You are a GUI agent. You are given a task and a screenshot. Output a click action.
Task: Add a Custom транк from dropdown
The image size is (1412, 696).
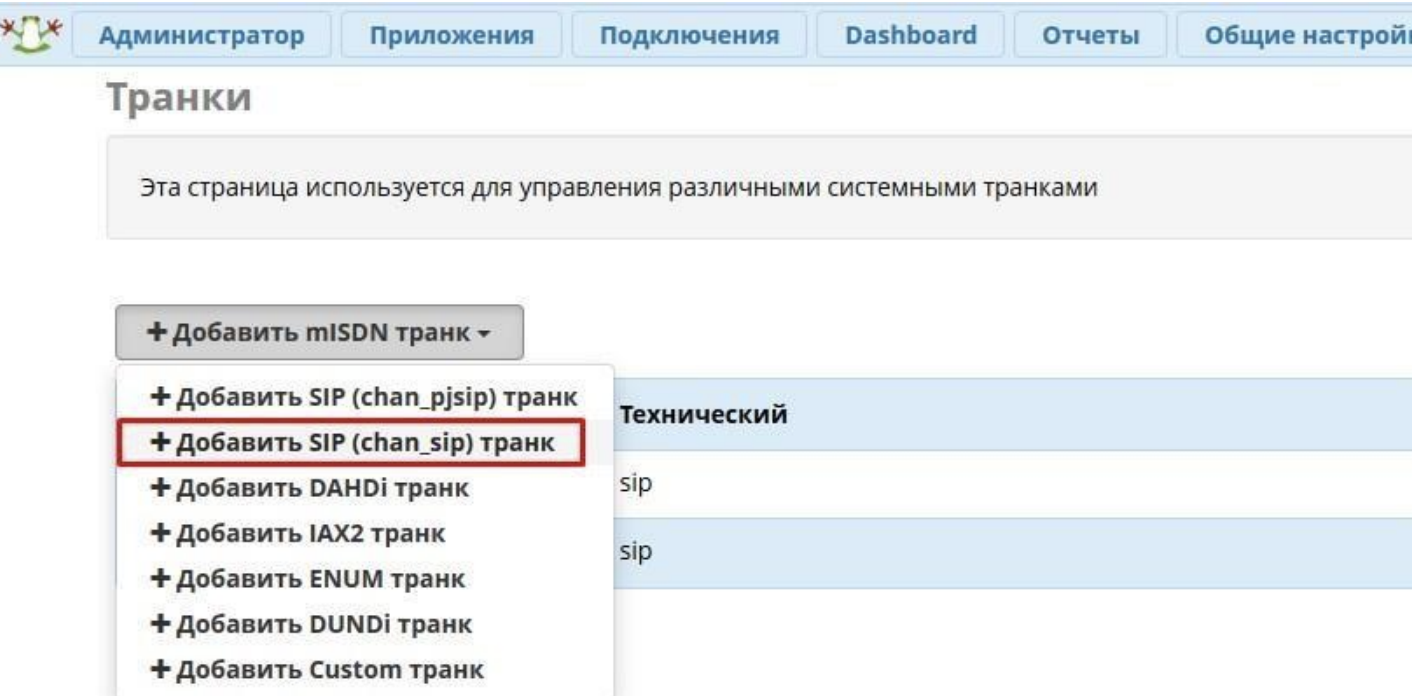(x=316, y=670)
